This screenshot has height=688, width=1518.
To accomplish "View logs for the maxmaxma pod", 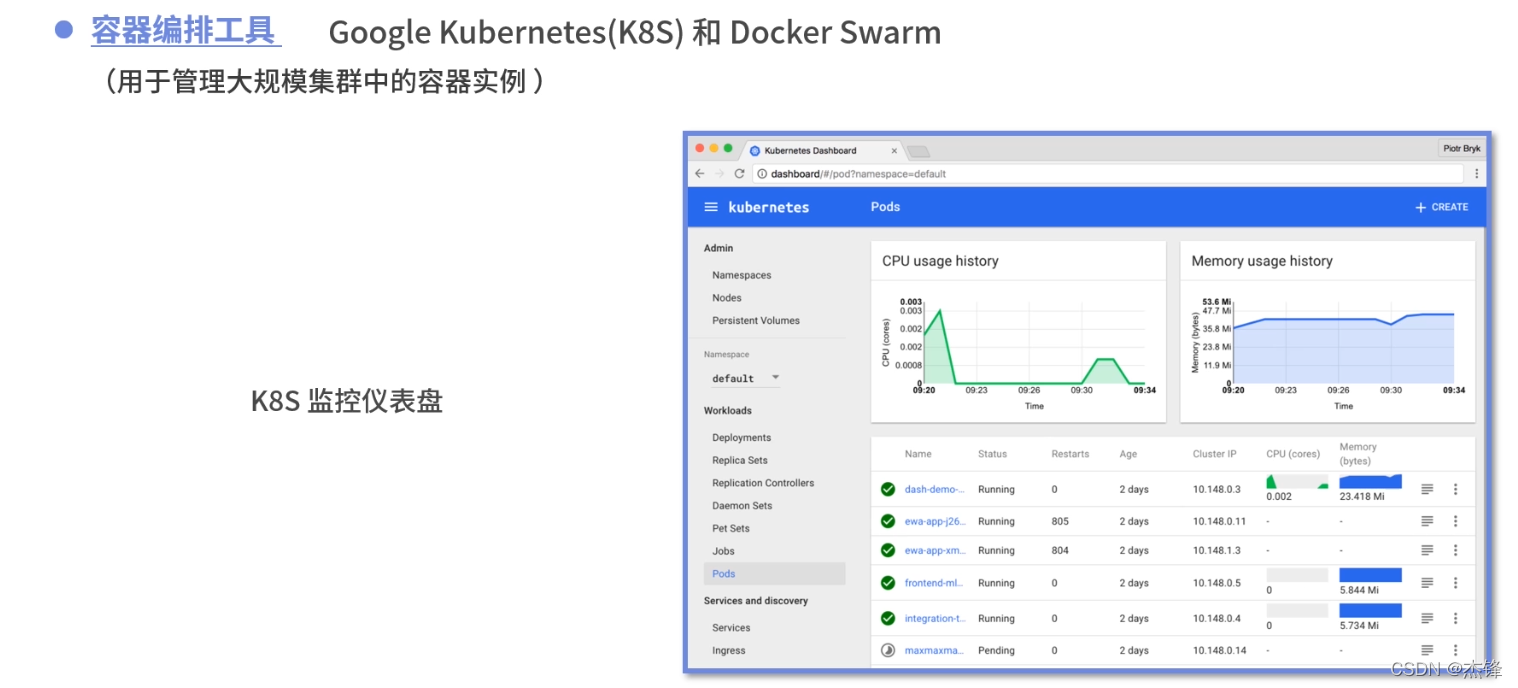I will 1427,650.
